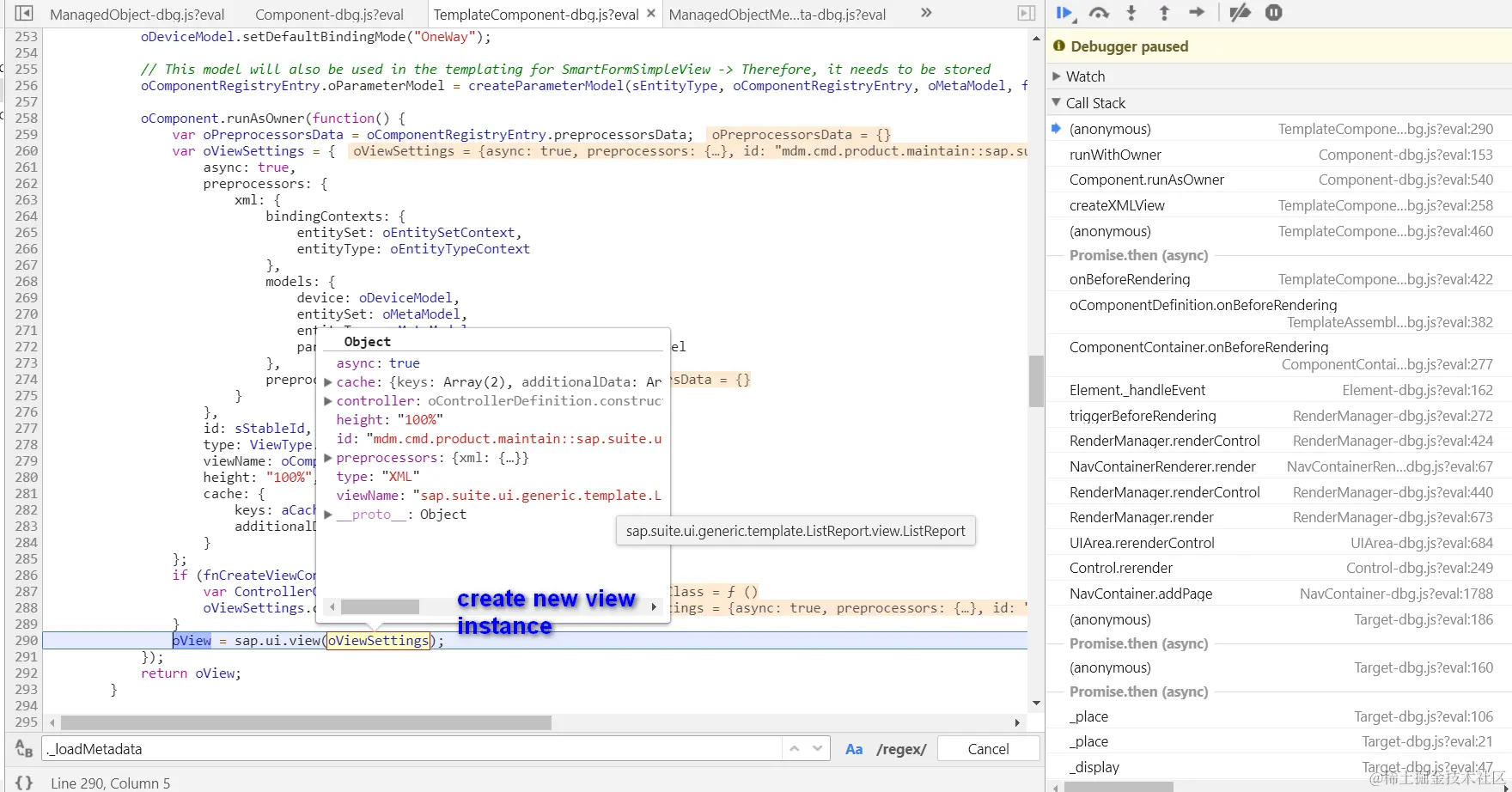Image resolution: width=1512 pixels, height=792 pixels.
Task: Click the _loadMetadata search input field
Action: click(412, 749)
